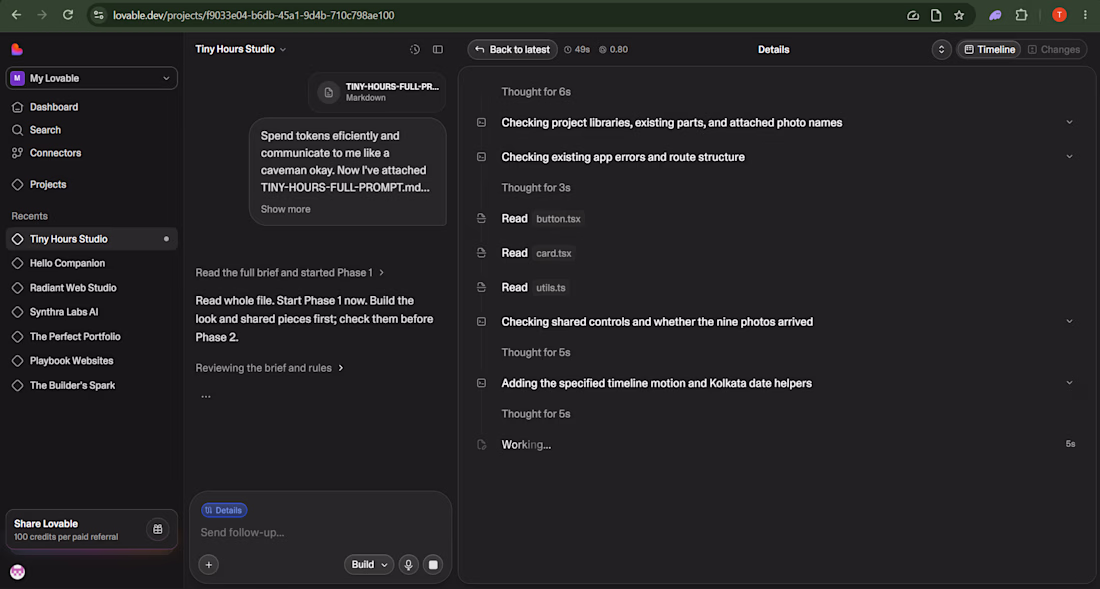
Task: Click the 49s duration indicator
Action: click(x=577, y=50)
